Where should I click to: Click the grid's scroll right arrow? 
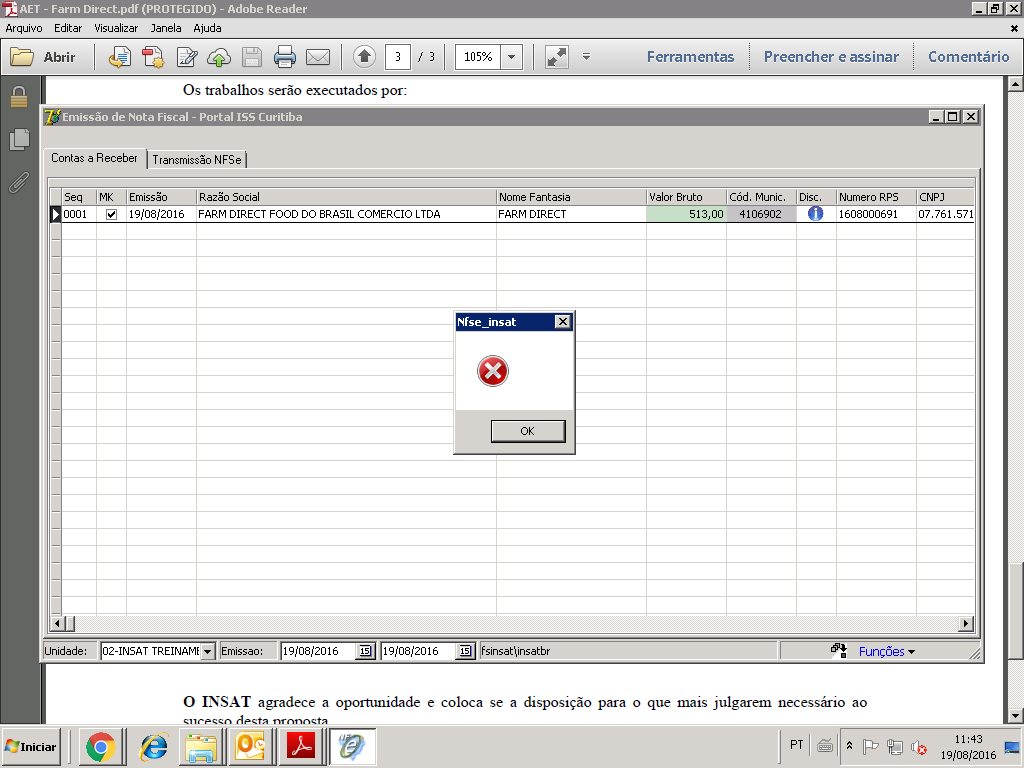[x=966, y=624]
